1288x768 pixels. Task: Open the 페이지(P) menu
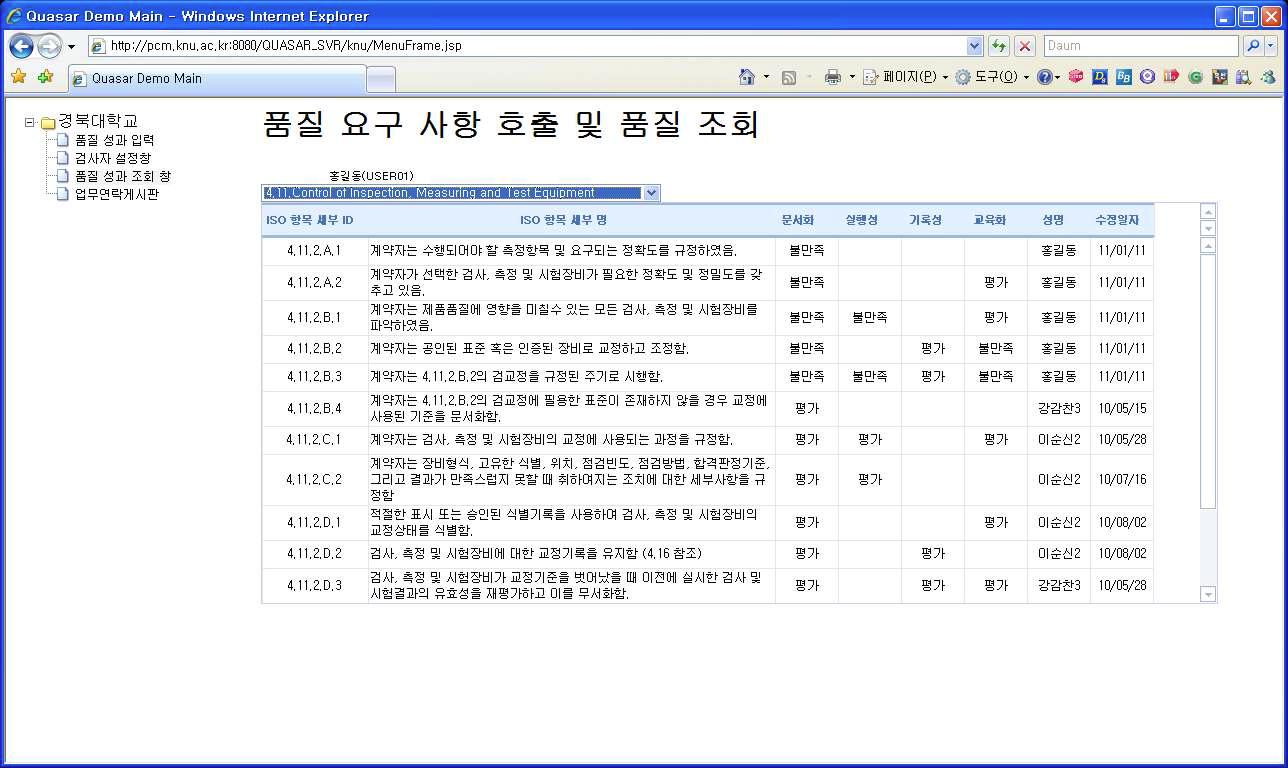(904, 77)
